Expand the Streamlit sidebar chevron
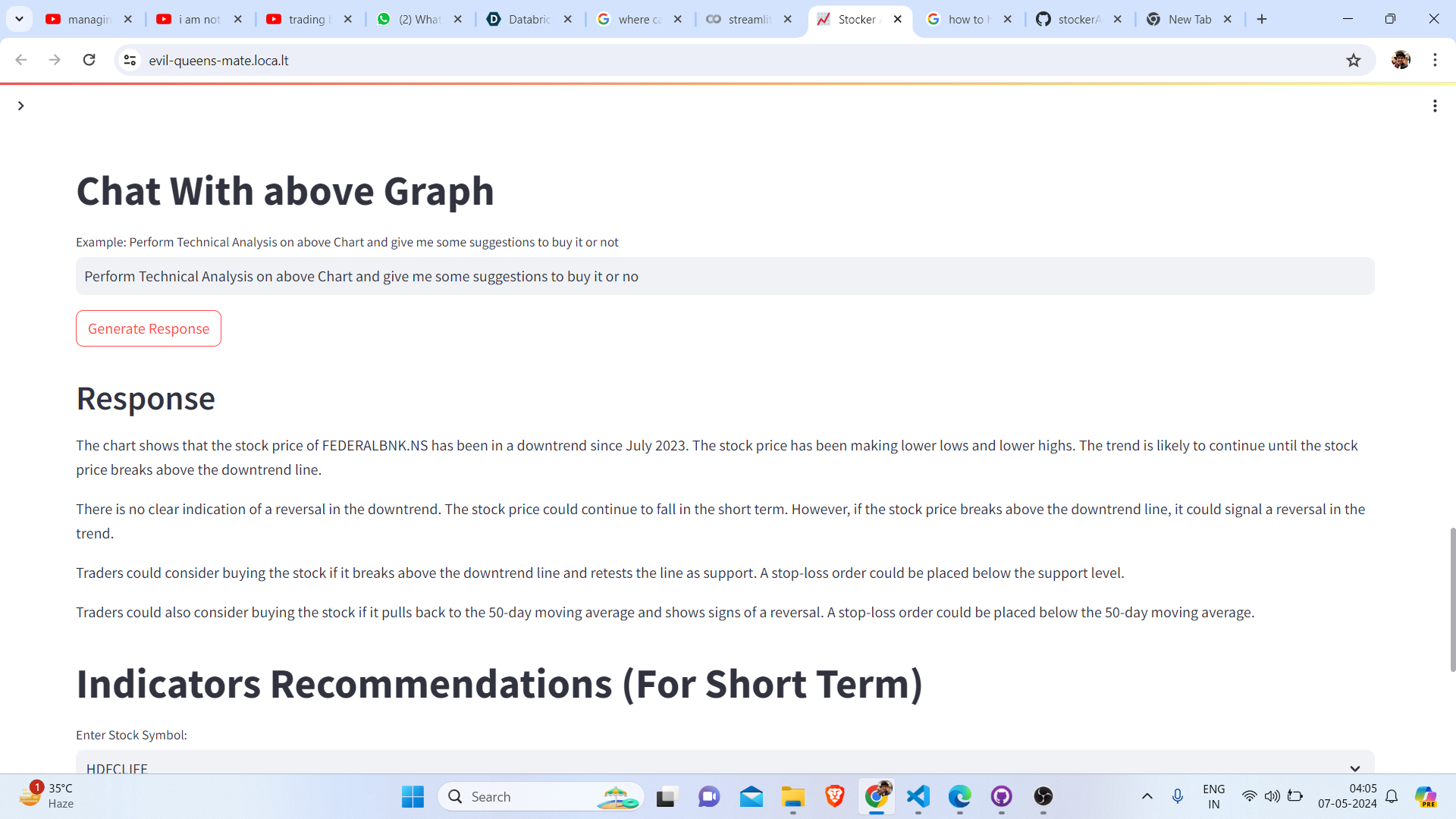Viewport: 1456px width, 819px height. tap(21, 106)
